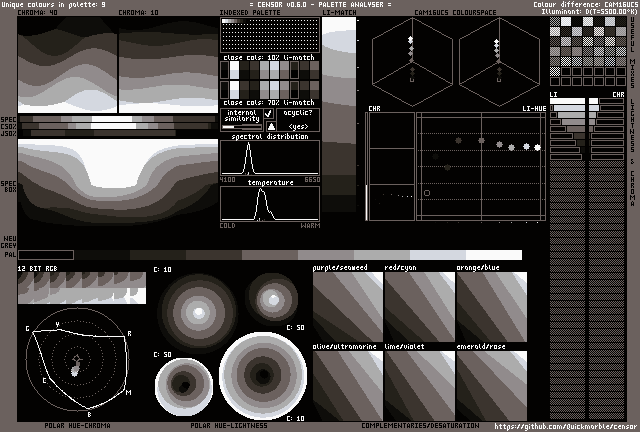Click the triangle warning icon beside acyclic
The height and width of the screenshot is (432, 640).
tap(271, 126)
